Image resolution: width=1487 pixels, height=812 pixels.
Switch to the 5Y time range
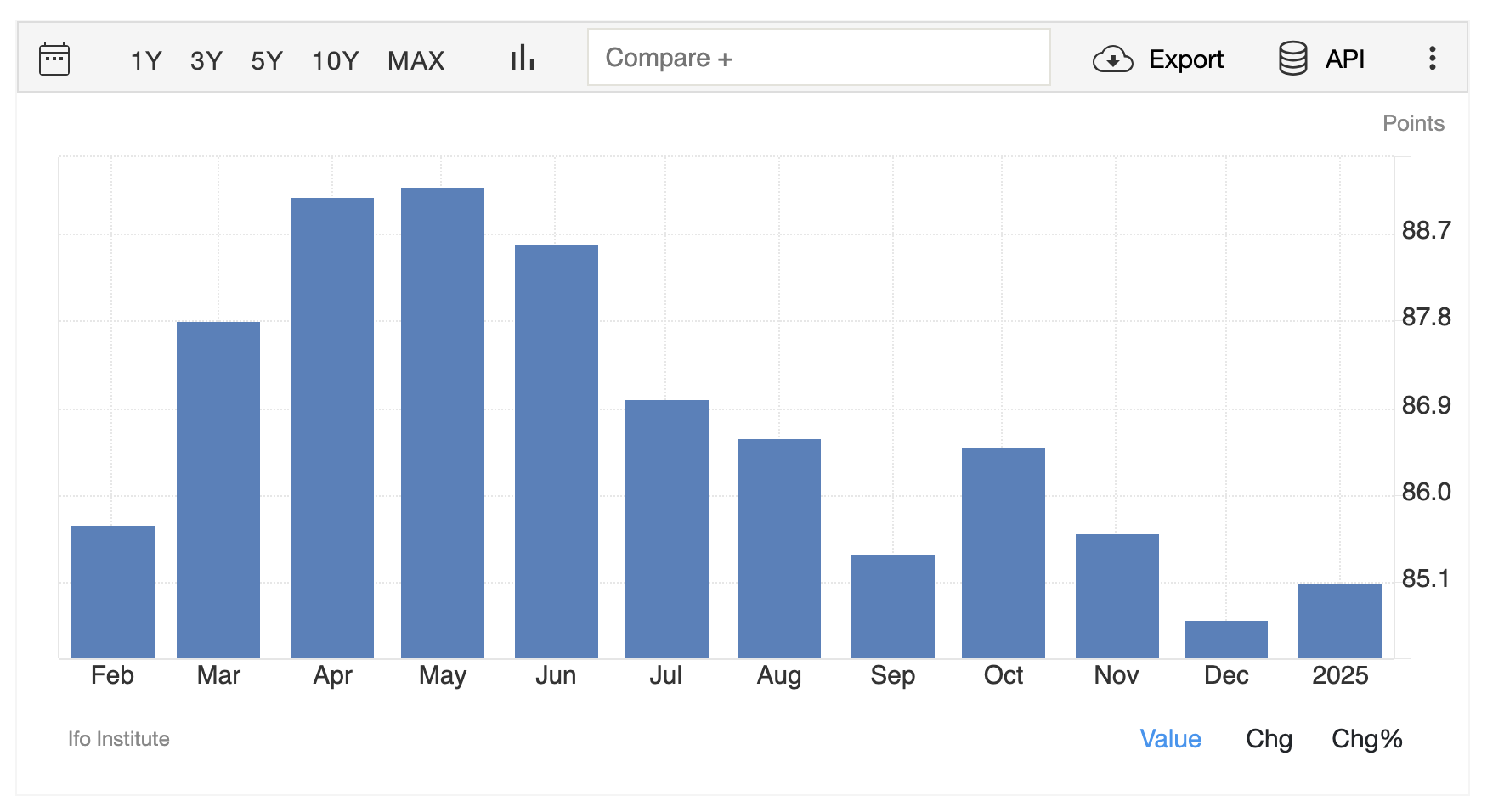pos(267,60)
